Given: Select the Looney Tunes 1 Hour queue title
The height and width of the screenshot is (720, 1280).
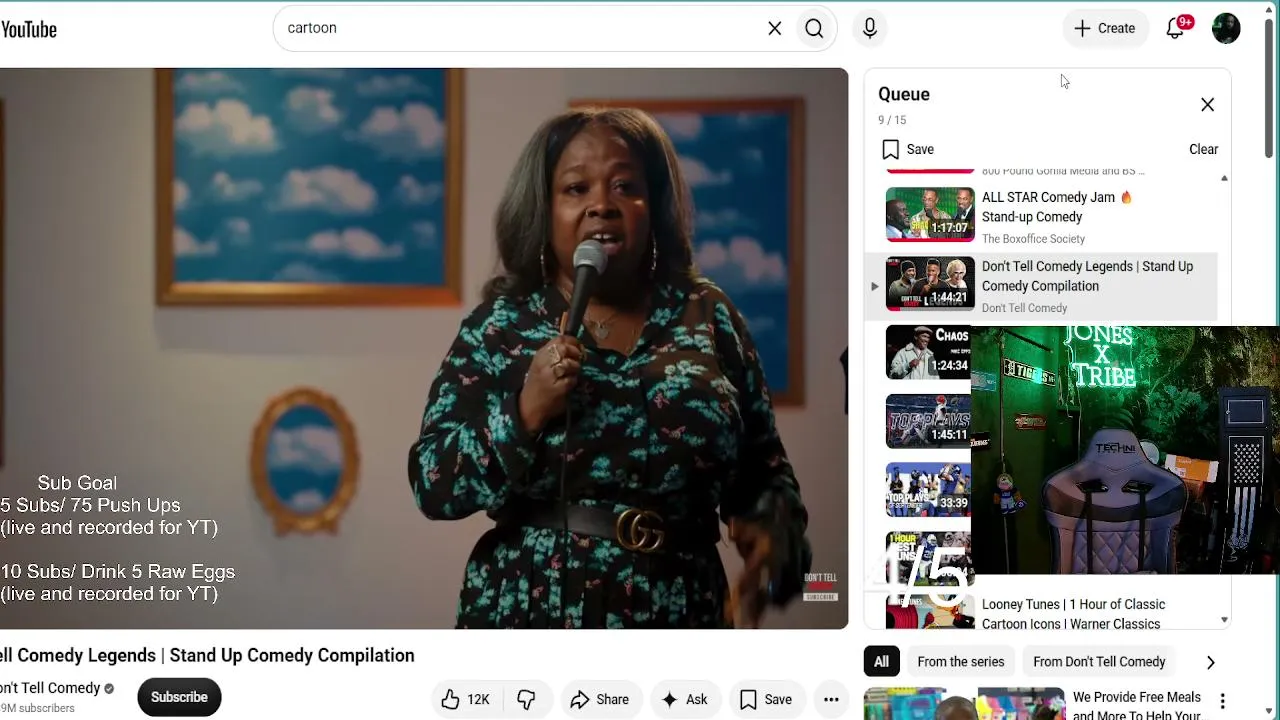Looking at the screenshot, I should coord(1073,614).
